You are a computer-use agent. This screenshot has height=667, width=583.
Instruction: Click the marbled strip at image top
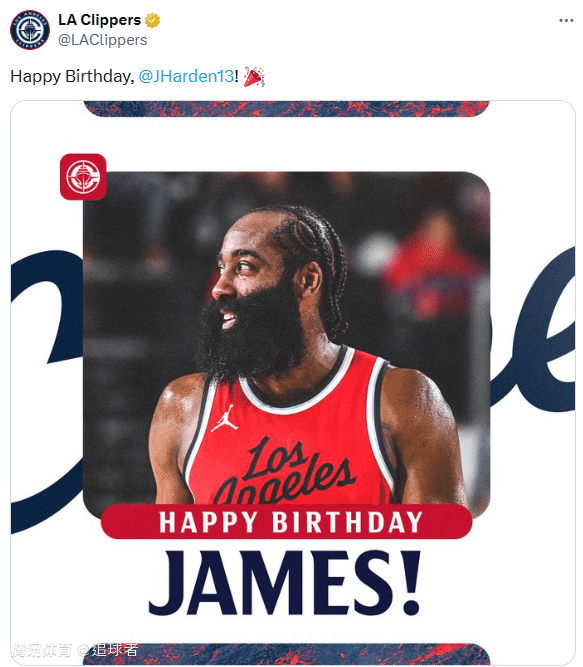[x=287, y=108]
